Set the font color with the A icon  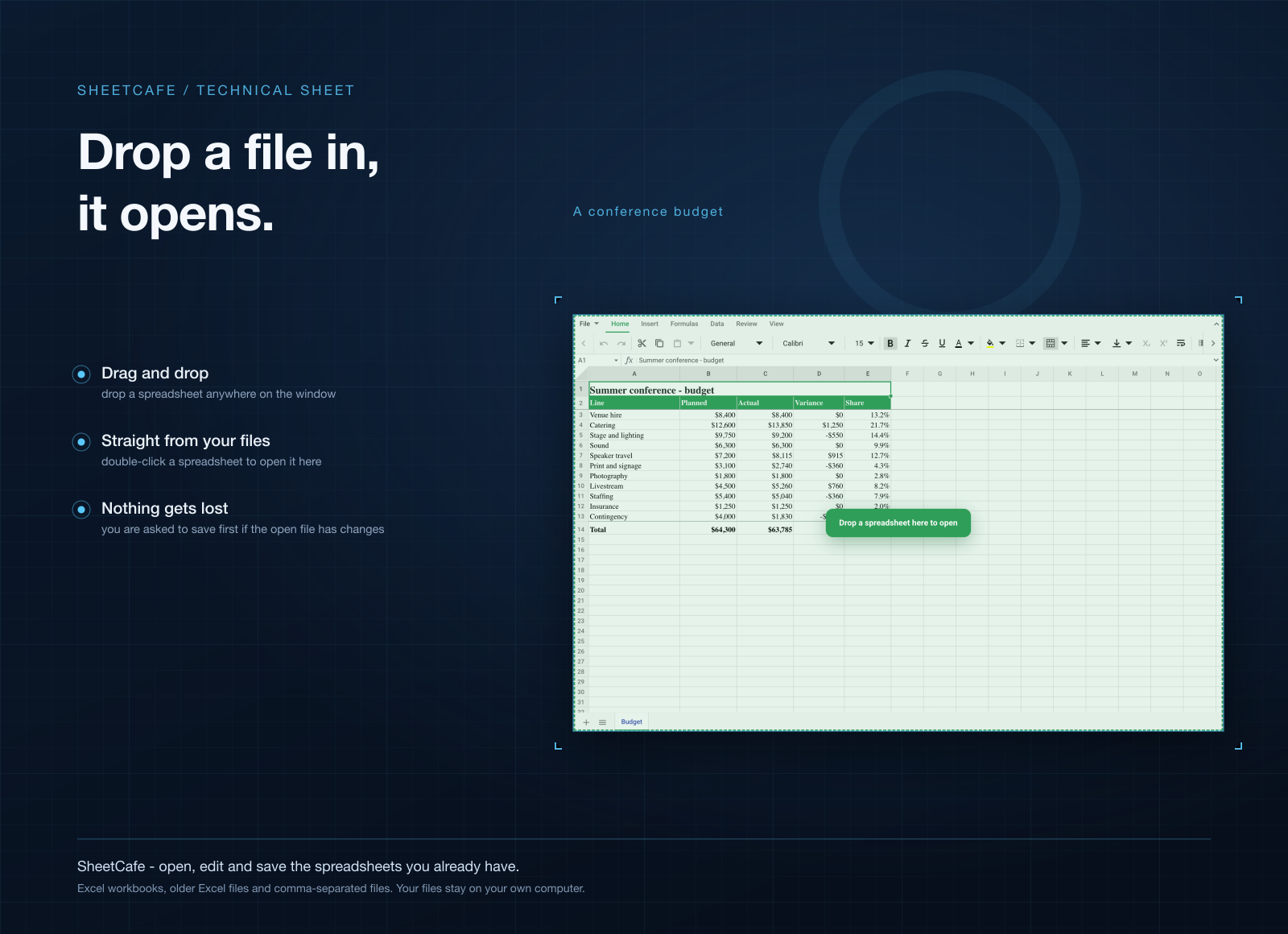[959, 344]
